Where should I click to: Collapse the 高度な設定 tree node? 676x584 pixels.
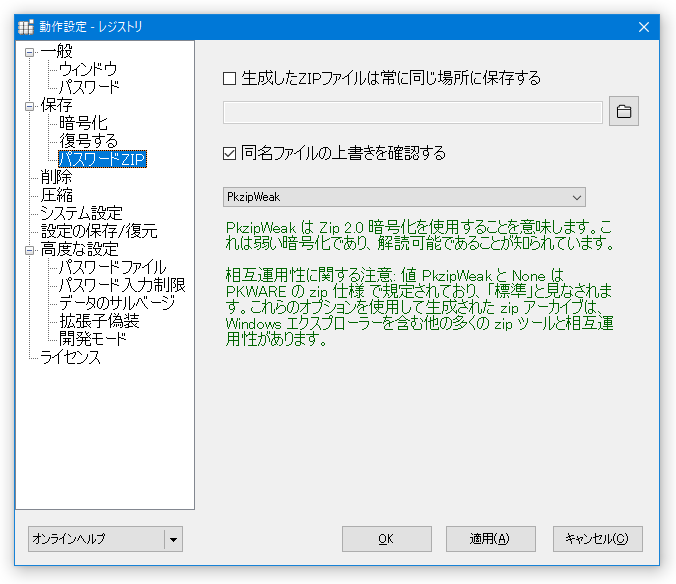29,250
